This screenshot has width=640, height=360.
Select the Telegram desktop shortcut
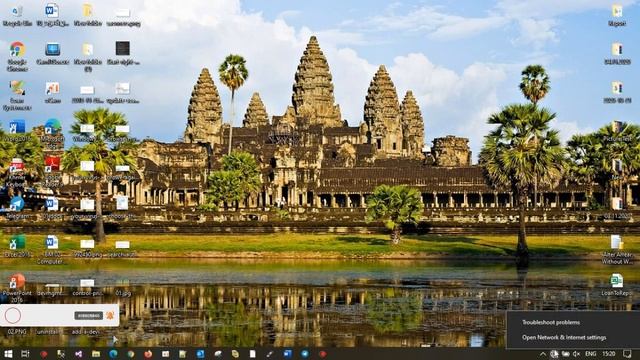pos(17,207)
